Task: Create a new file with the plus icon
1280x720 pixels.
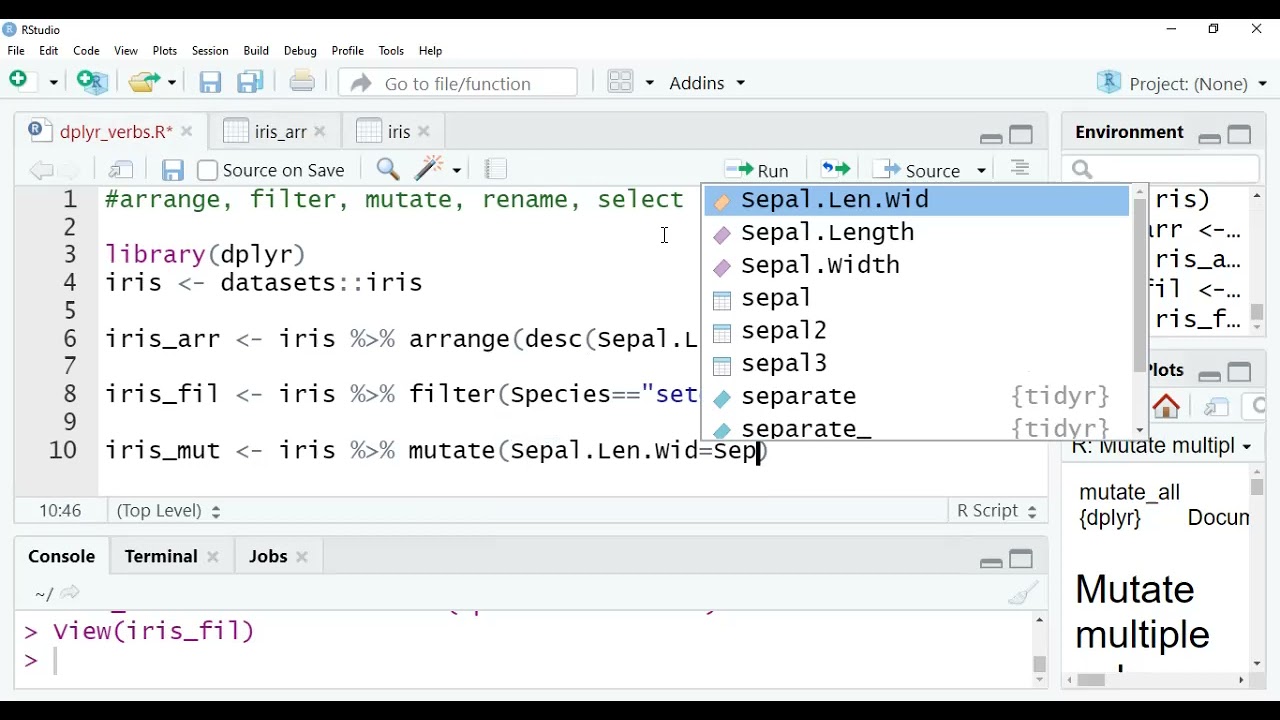Action: [19, 81]
